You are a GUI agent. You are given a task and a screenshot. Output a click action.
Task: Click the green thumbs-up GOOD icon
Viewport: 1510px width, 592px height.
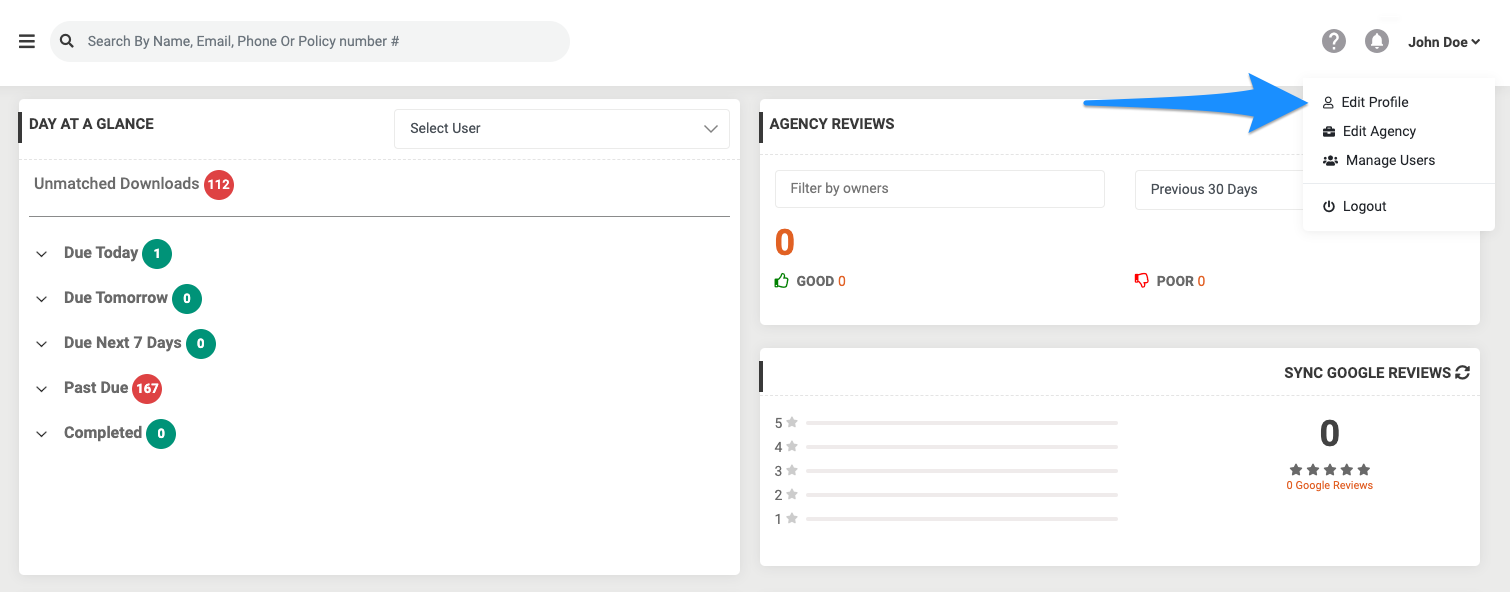782,281
